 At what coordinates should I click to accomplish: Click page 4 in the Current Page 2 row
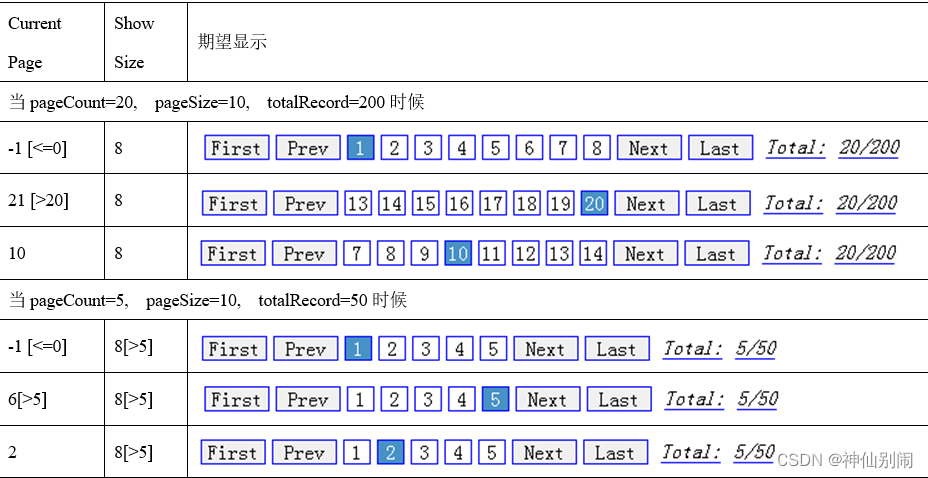point(457,453)
